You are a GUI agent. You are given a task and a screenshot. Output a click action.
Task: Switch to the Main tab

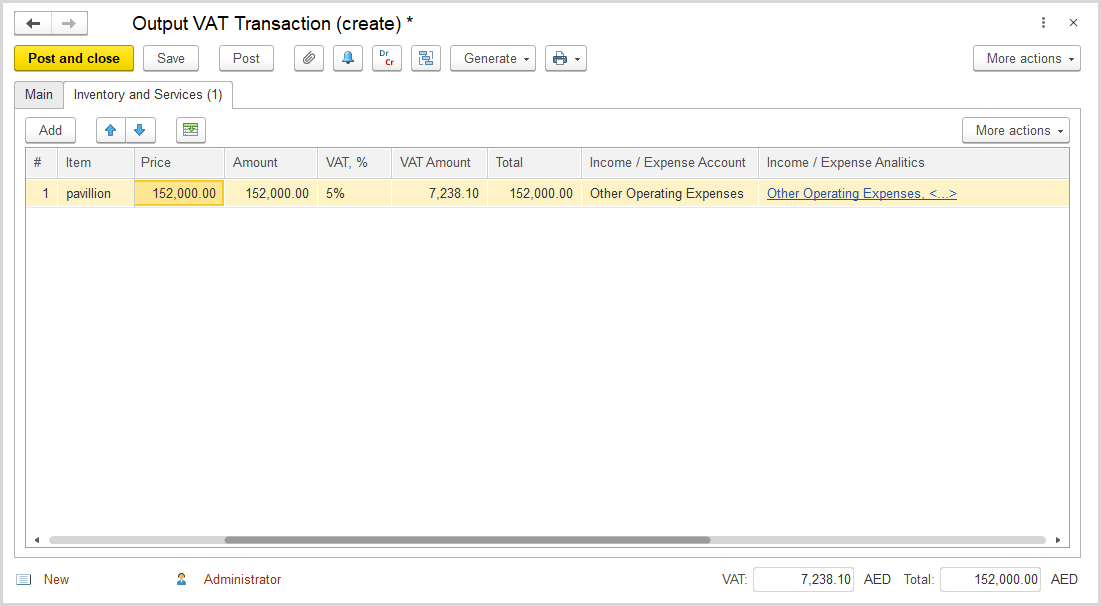(x=39, y=95)
